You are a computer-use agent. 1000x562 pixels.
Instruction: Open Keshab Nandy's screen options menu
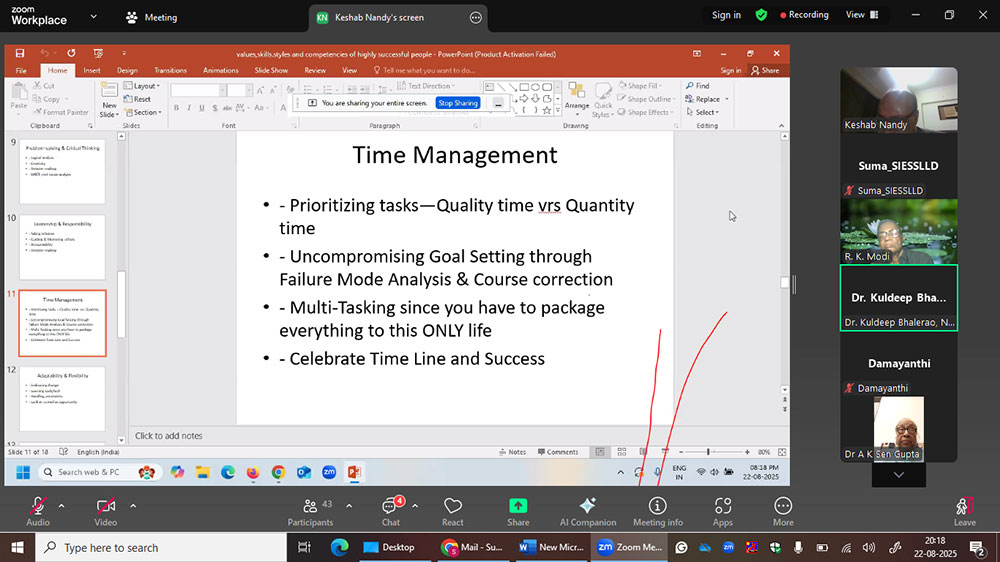(476, 18)
